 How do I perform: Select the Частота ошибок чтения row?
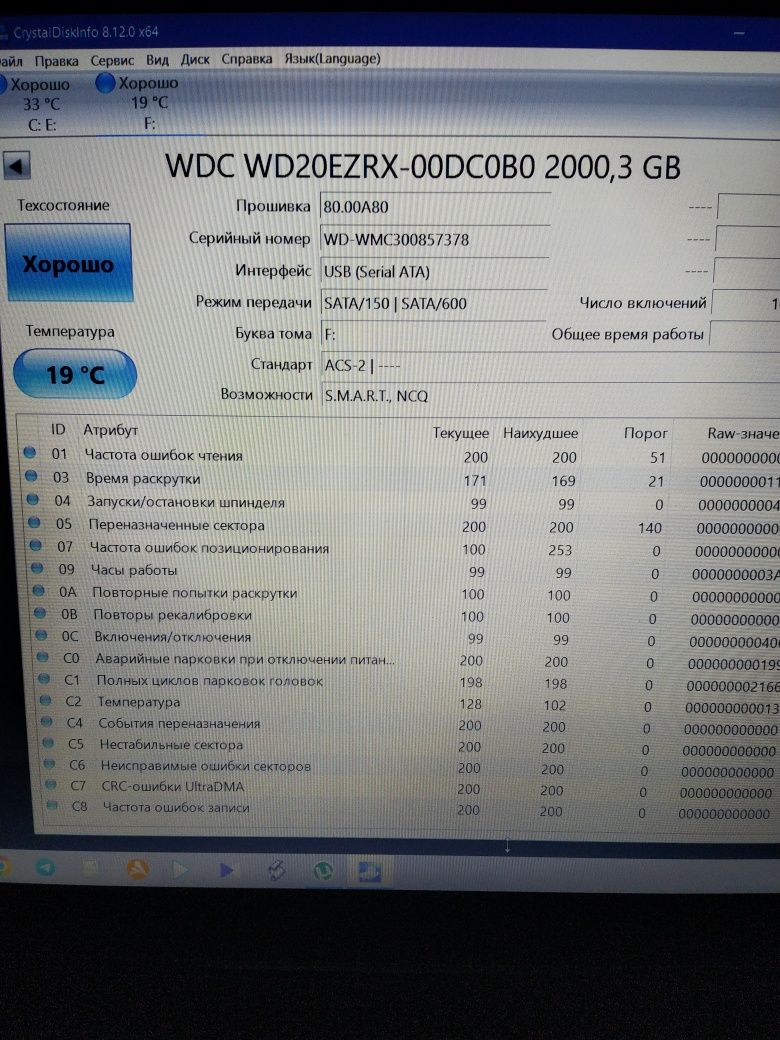click(x=401, y=456)
